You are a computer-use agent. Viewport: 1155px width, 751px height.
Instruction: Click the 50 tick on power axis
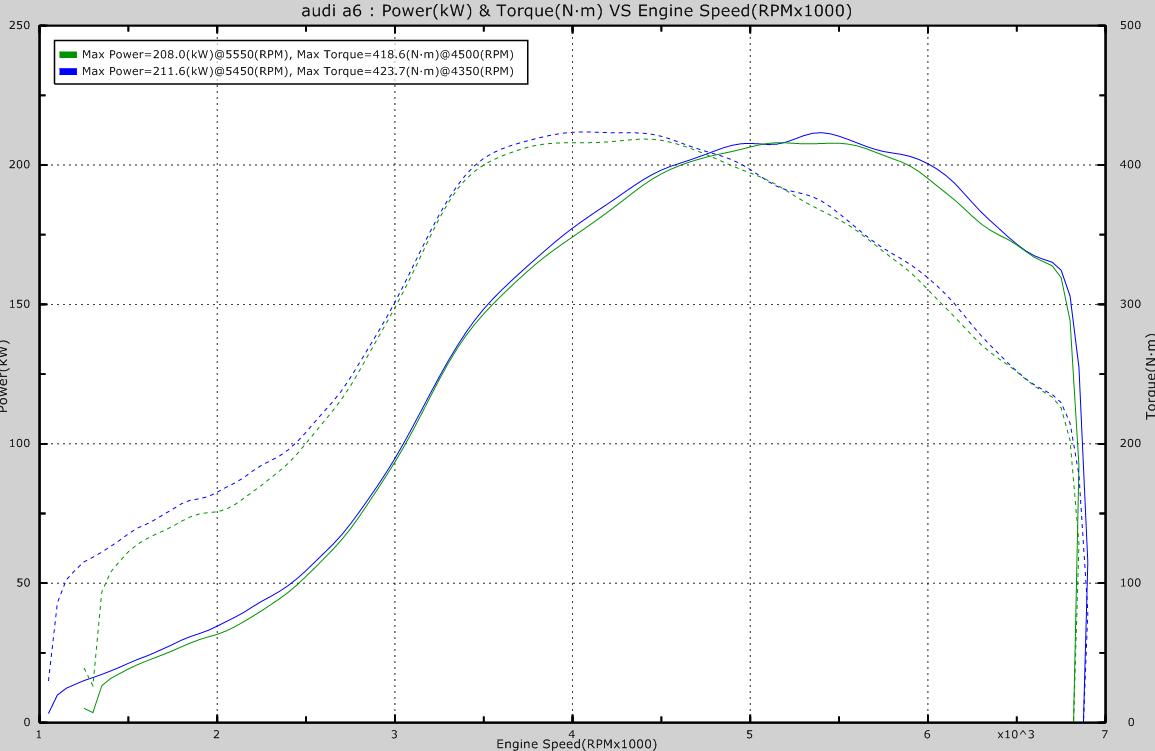[23, 583]
